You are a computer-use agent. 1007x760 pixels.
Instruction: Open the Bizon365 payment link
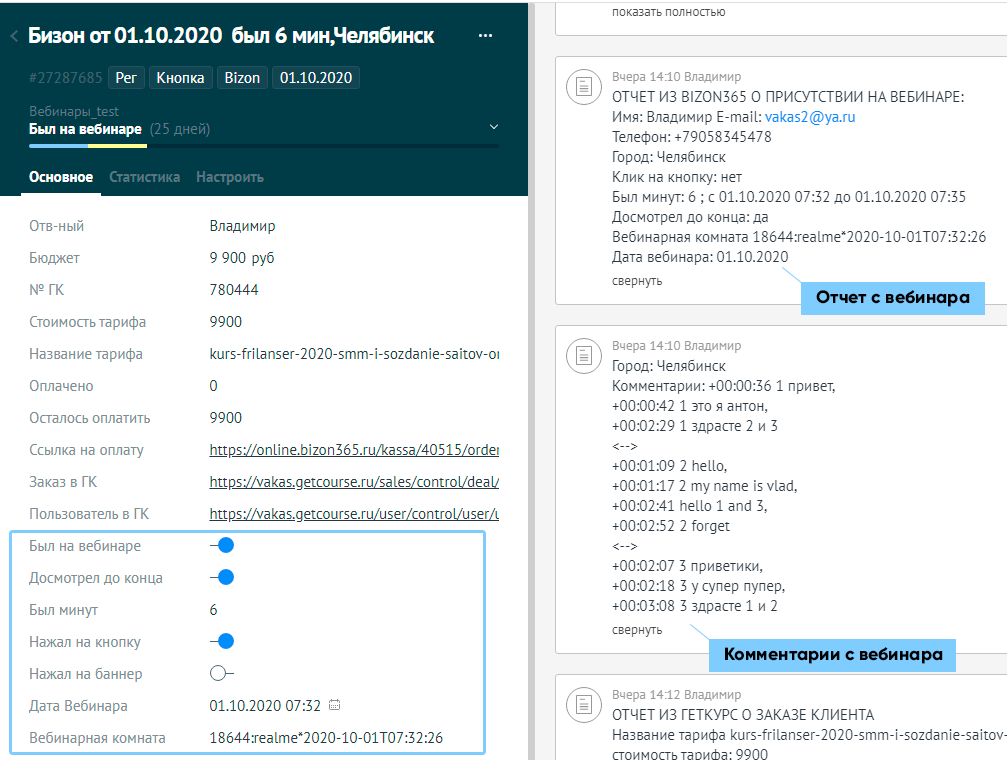pyautogui.click(x=354, y=450)
